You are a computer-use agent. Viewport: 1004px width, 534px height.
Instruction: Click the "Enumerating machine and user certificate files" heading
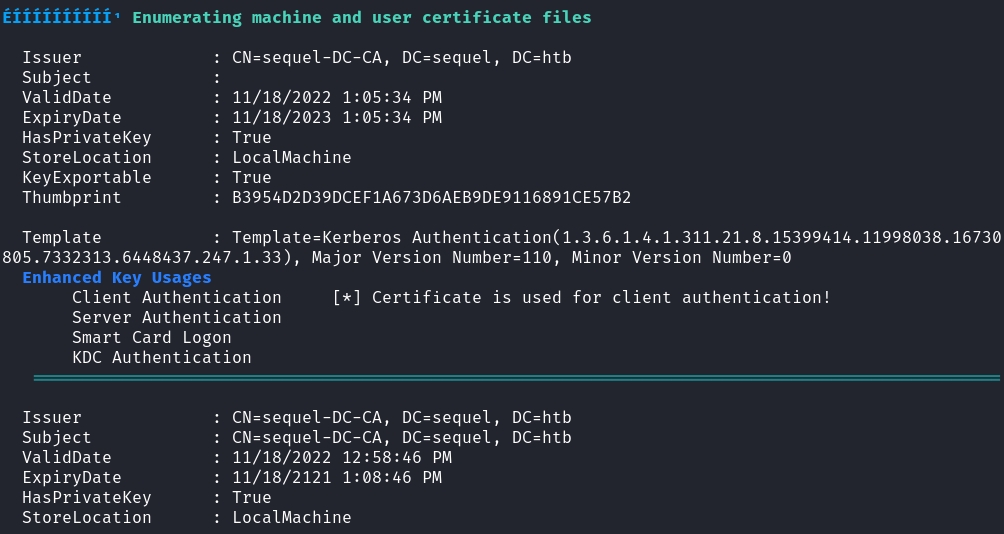(x=361, y=17)
